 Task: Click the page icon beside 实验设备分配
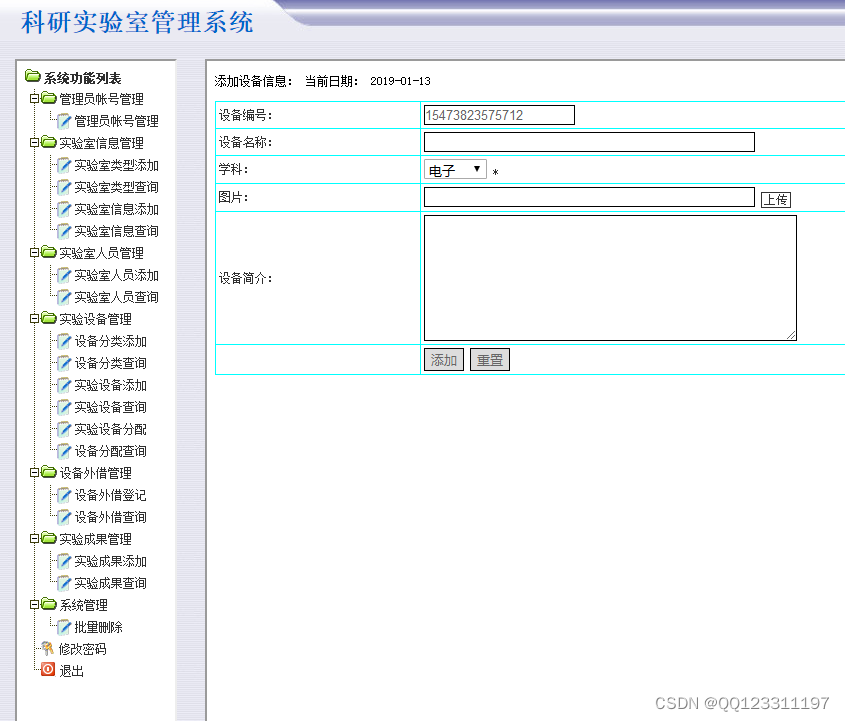64,429
